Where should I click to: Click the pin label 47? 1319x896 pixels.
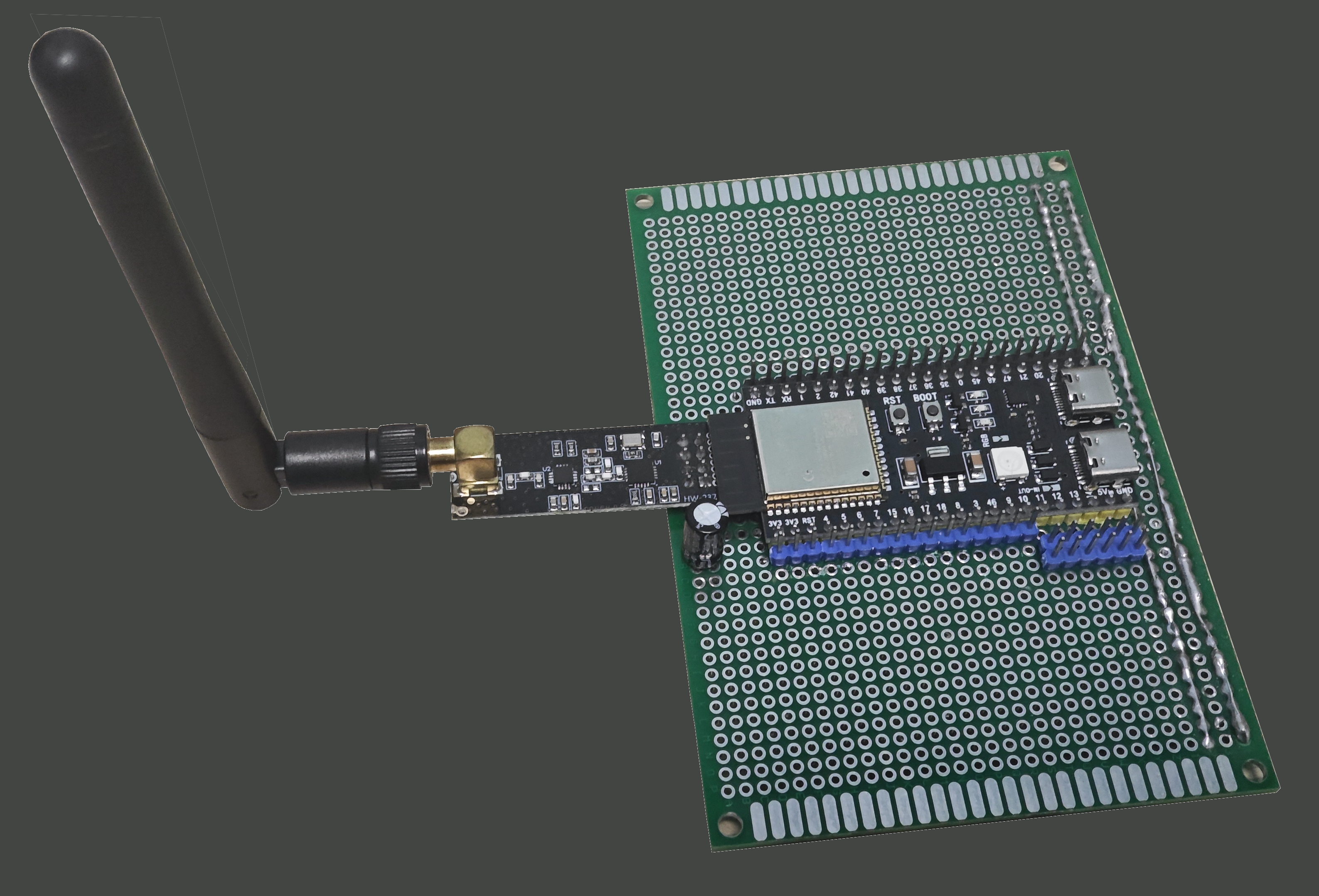pos(1008,378)
